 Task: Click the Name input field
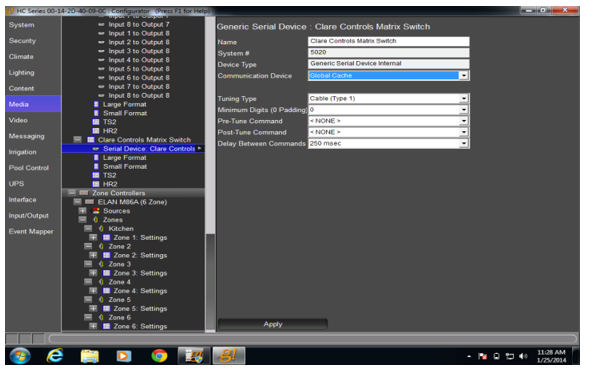pyautogui.click(x=388, y=41)
